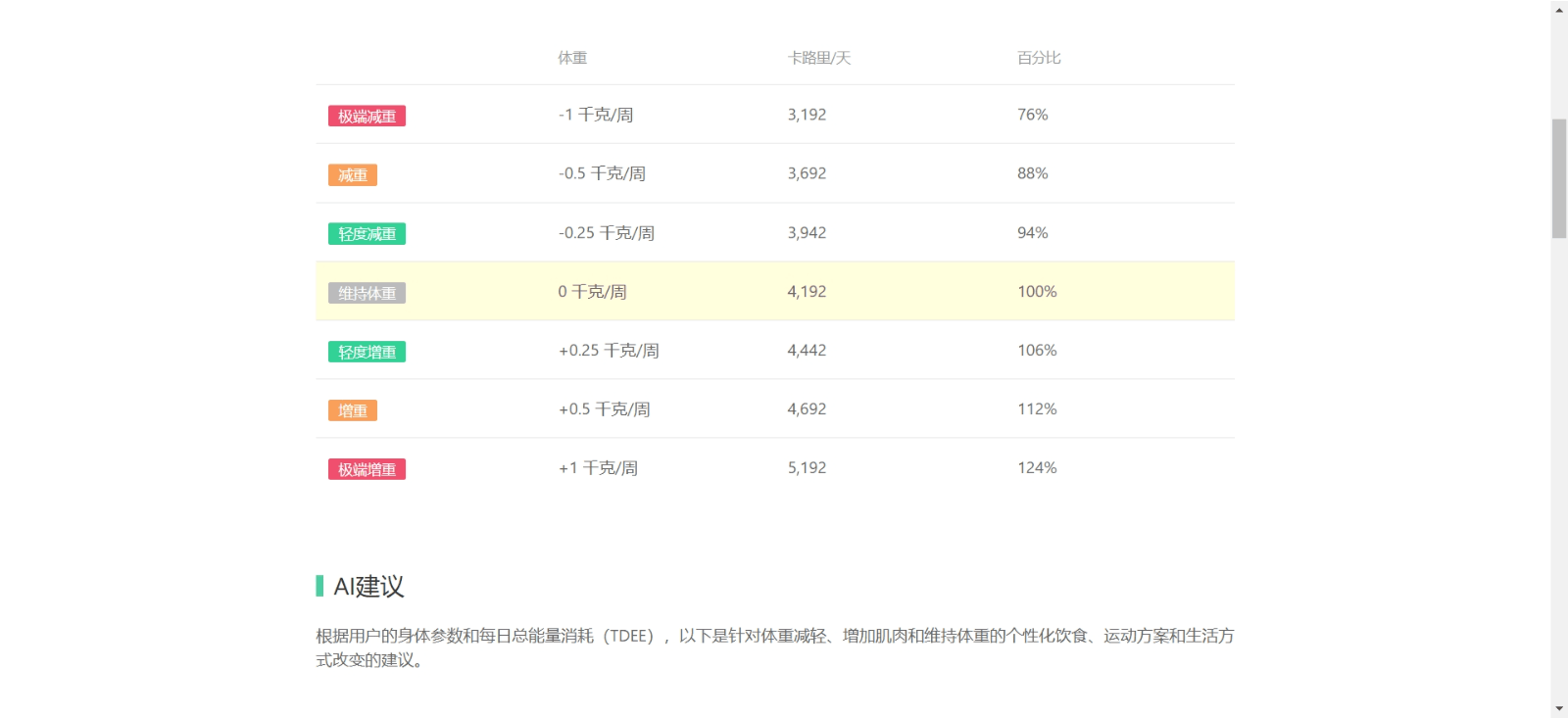The image size is (1568, 718).
Task: Click the green 轻度减重 label
Action: pyautogui.click(x=367, y=234)
